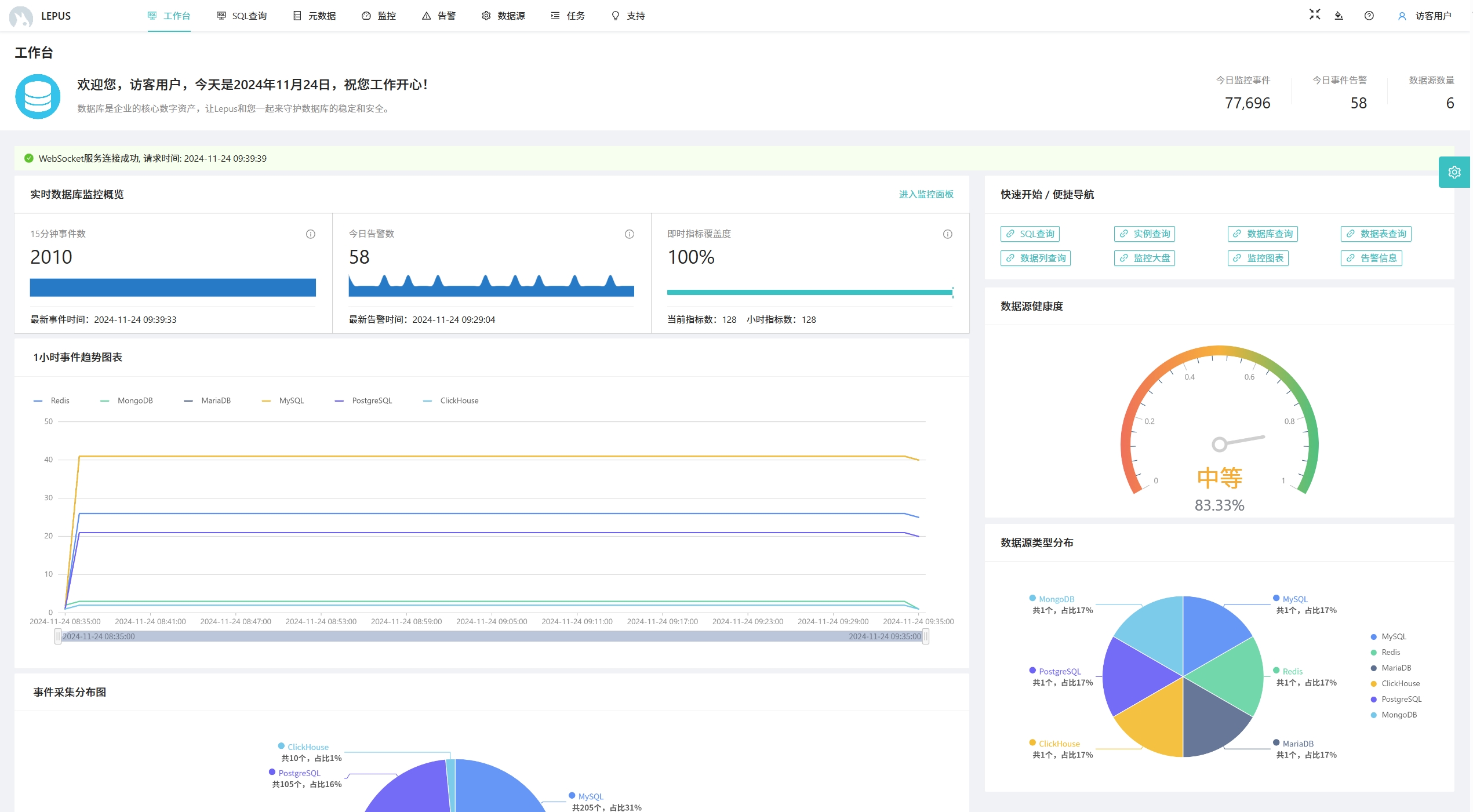
Task: Click the LEPUS rabbit logo
Action: point(21,16)
